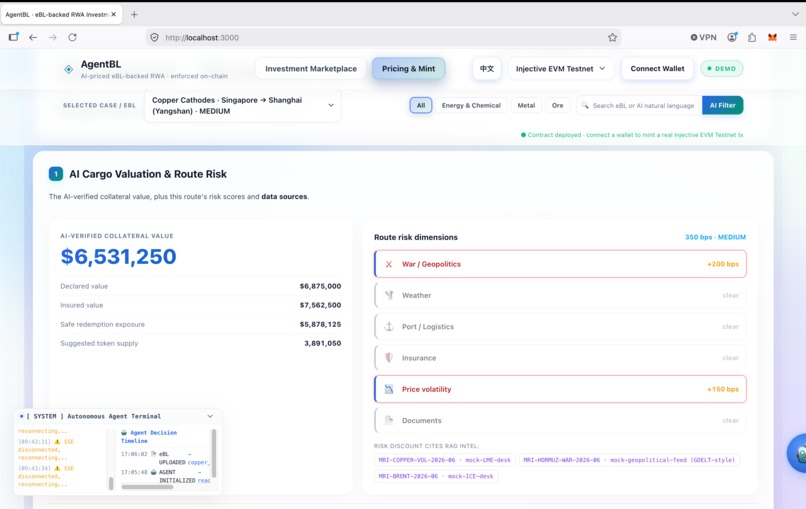The image size is (806, 509).
Task: Click the Connect Wallet button
Action: (x=657, y=68)
